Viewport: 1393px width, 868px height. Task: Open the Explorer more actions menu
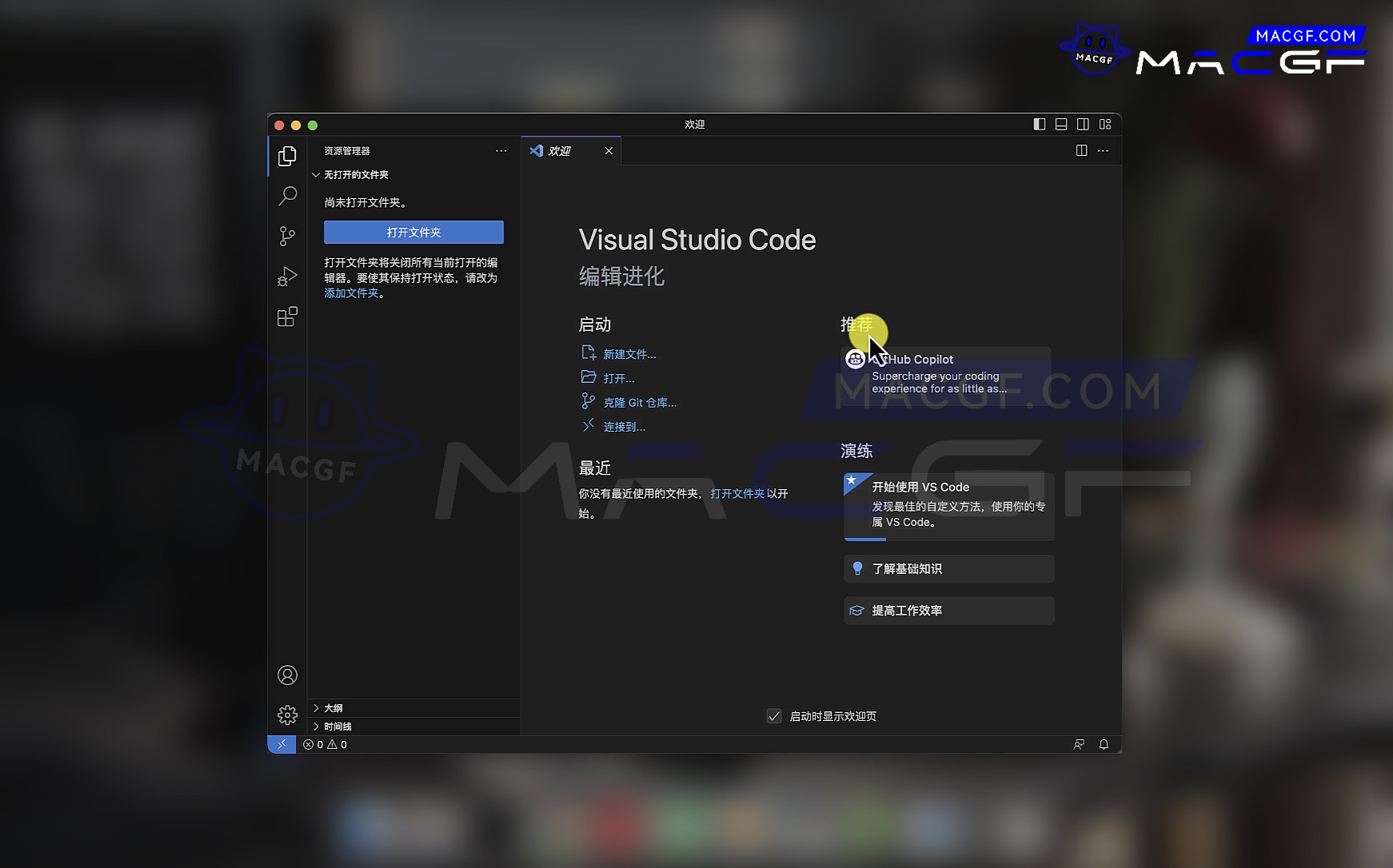tap(501, 151)
